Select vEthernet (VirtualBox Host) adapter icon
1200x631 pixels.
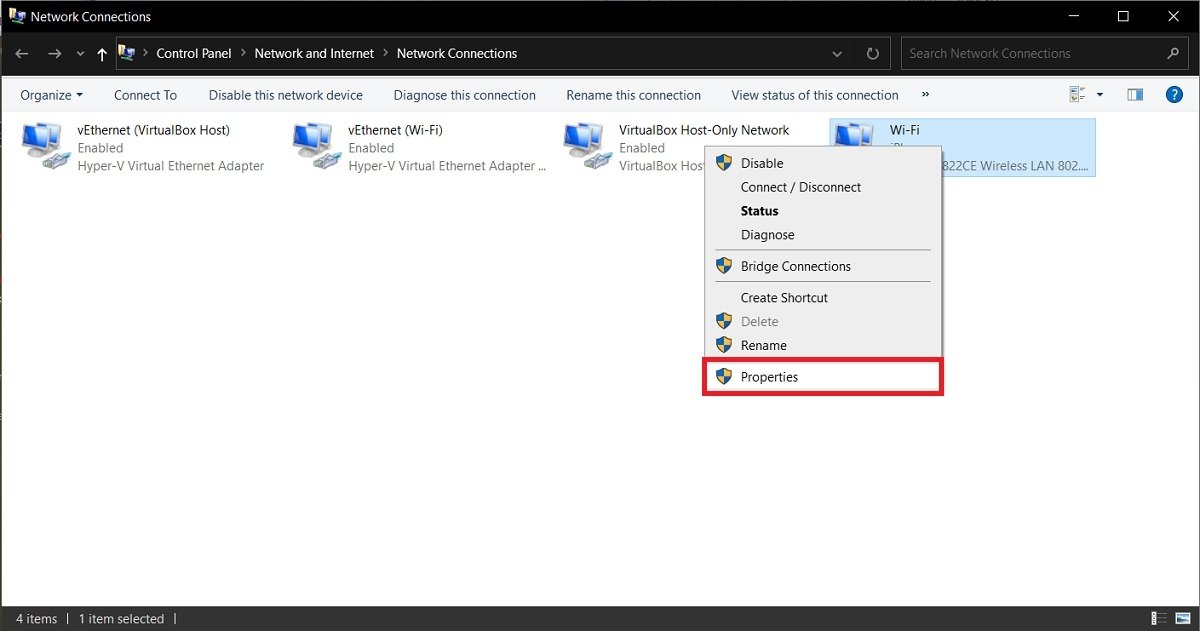point(44,146)
